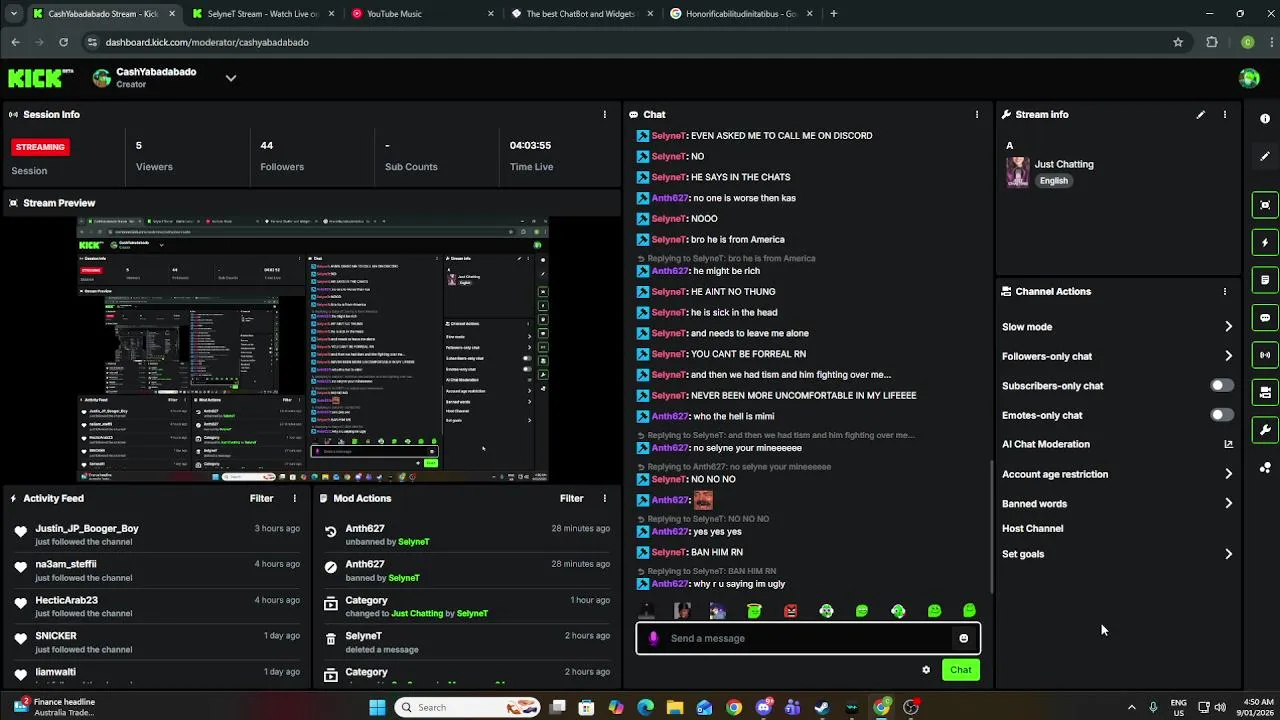Toggle Subscribers-only chat
The width and height of the screenshot is (1280, 720).
1221,385
